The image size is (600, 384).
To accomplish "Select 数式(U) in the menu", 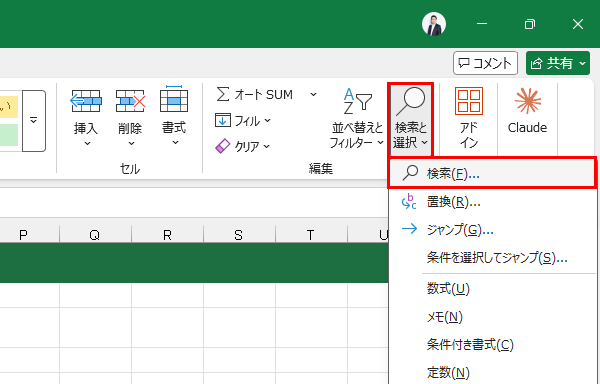I will [492, 289].
